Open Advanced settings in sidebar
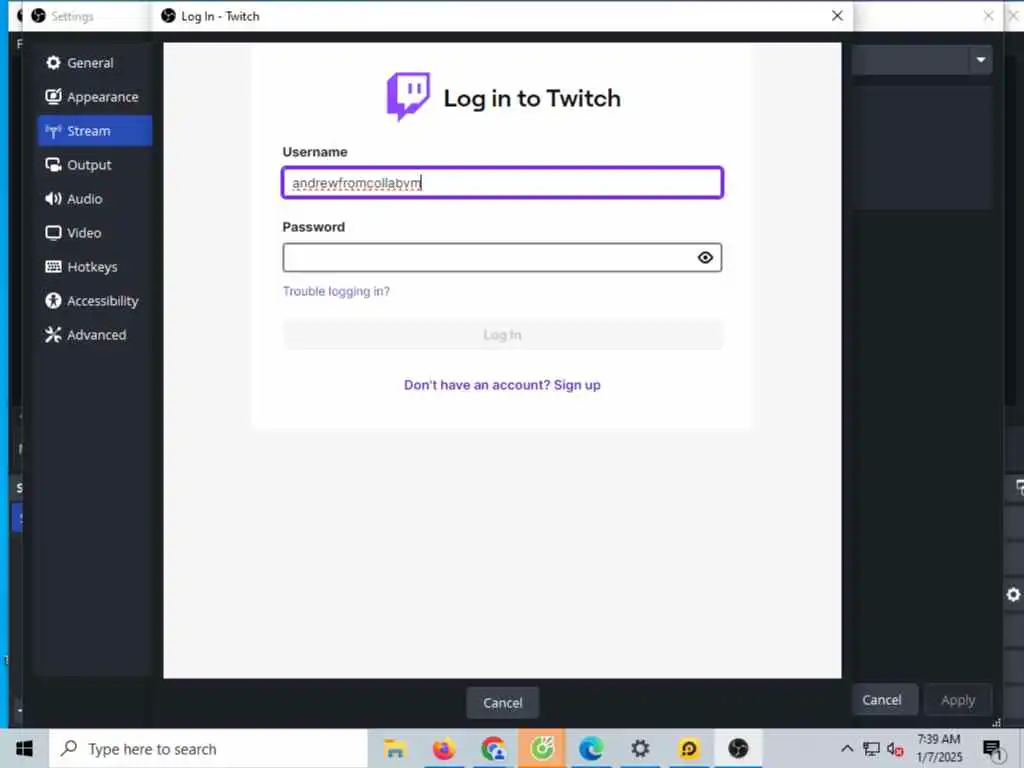Viewport: 1024px width, 768px height. click(95, 334)
